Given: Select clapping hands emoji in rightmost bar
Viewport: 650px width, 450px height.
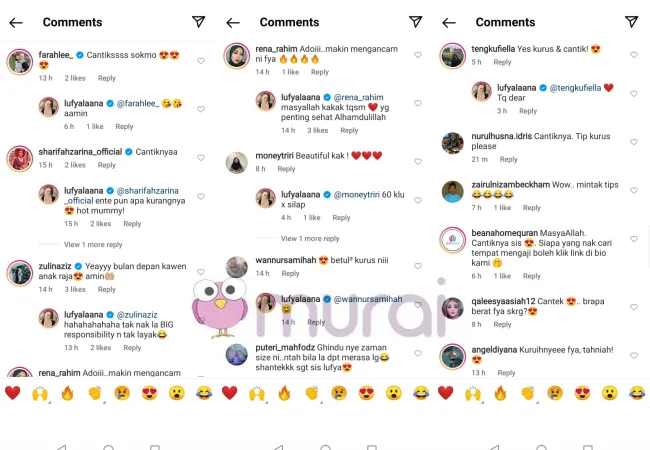Looking at the screenshot, I should pyautogui.click(x=528, y=393).
